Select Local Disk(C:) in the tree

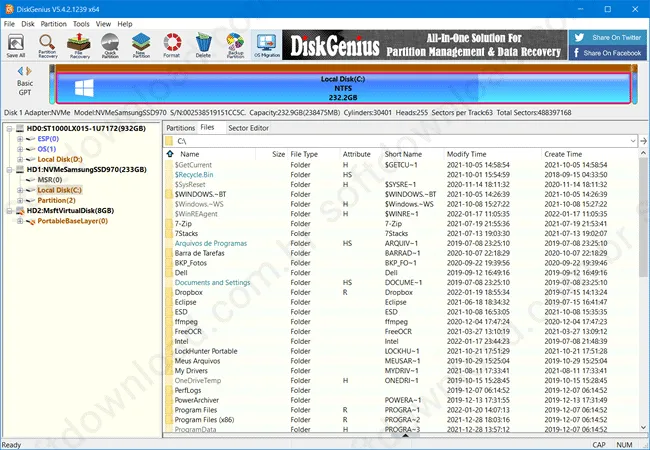point(59,190)
